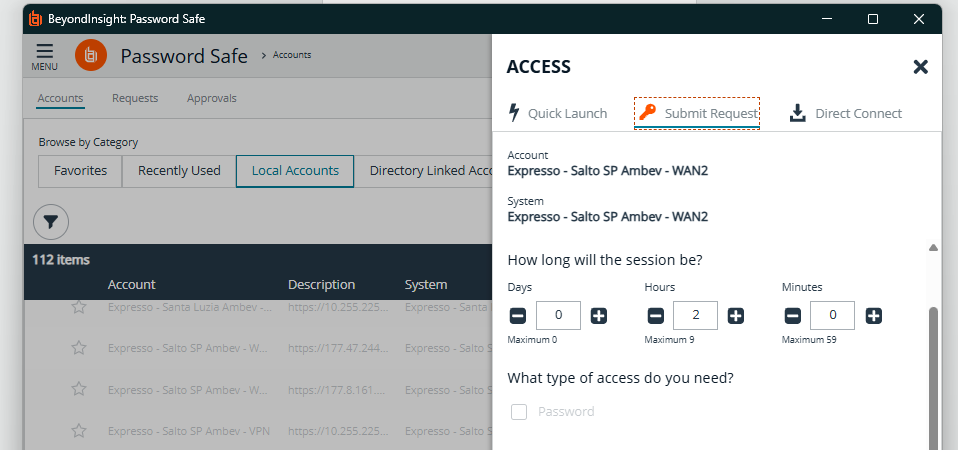Open the Requests tab
The width and height of the screenshot is (958, 450).
135,98
